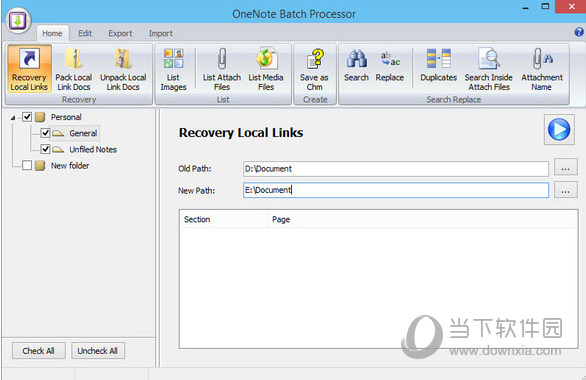Click into the Old Path field
The image size is (586, 380).
coord(396,169)
